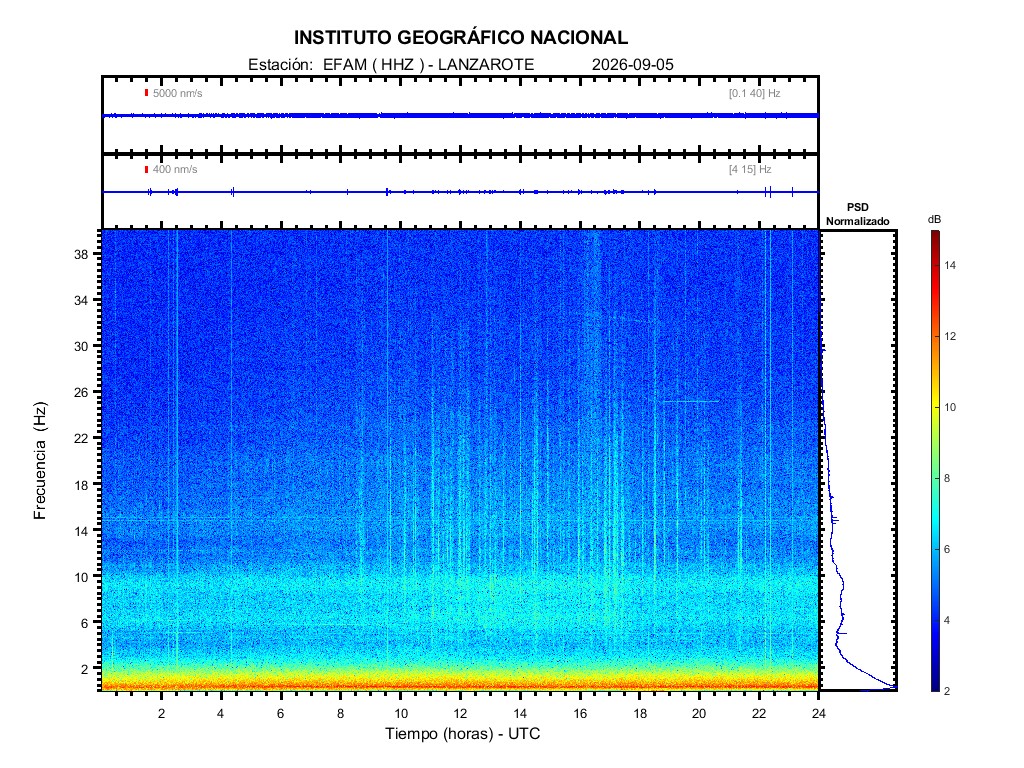Click the horizontal 25 Hz line near hour 20

click(x=690, y=401)
